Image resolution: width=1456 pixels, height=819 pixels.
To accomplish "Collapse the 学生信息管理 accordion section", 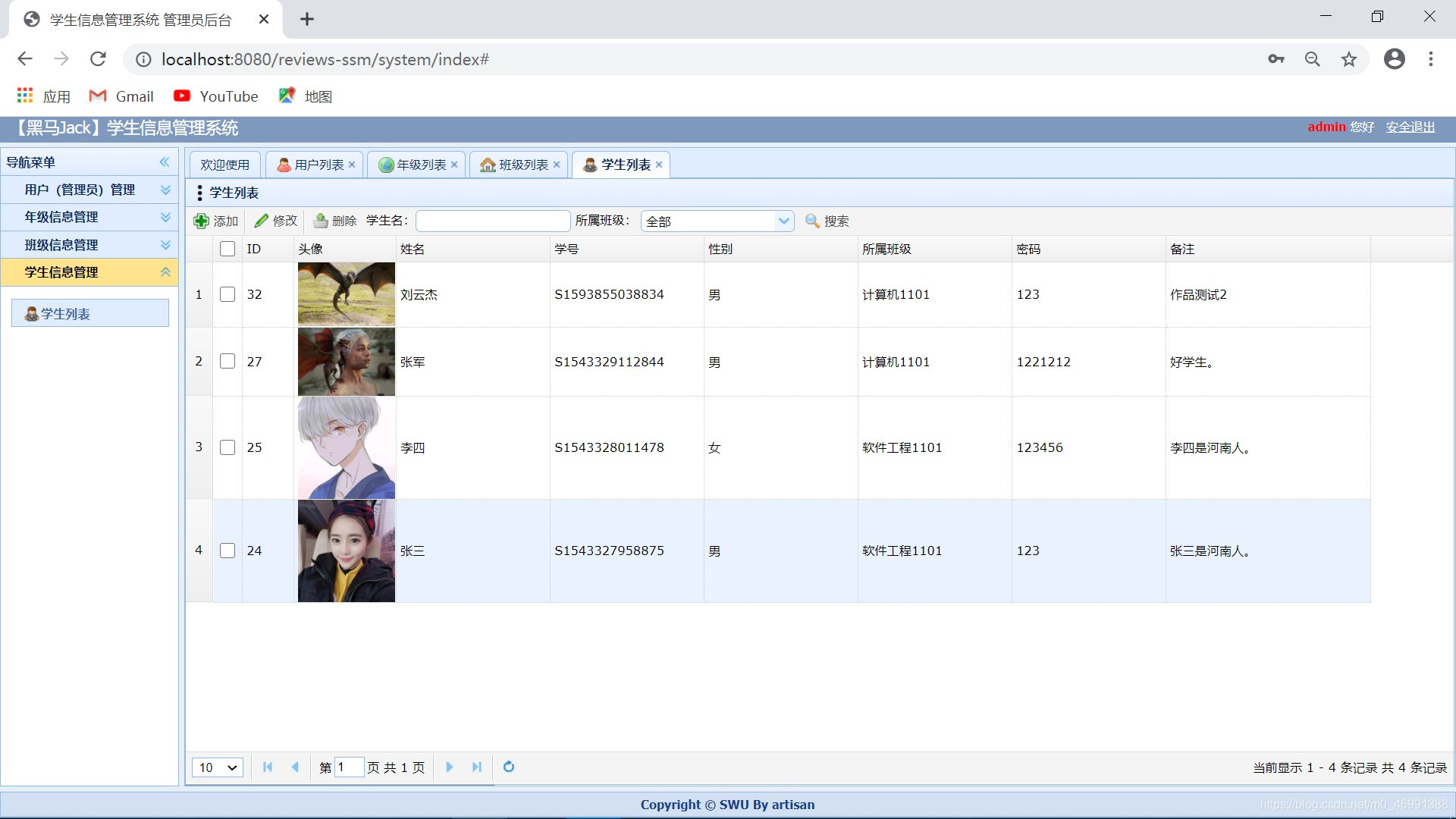I will pyautogui.click(x=89, y=272).
